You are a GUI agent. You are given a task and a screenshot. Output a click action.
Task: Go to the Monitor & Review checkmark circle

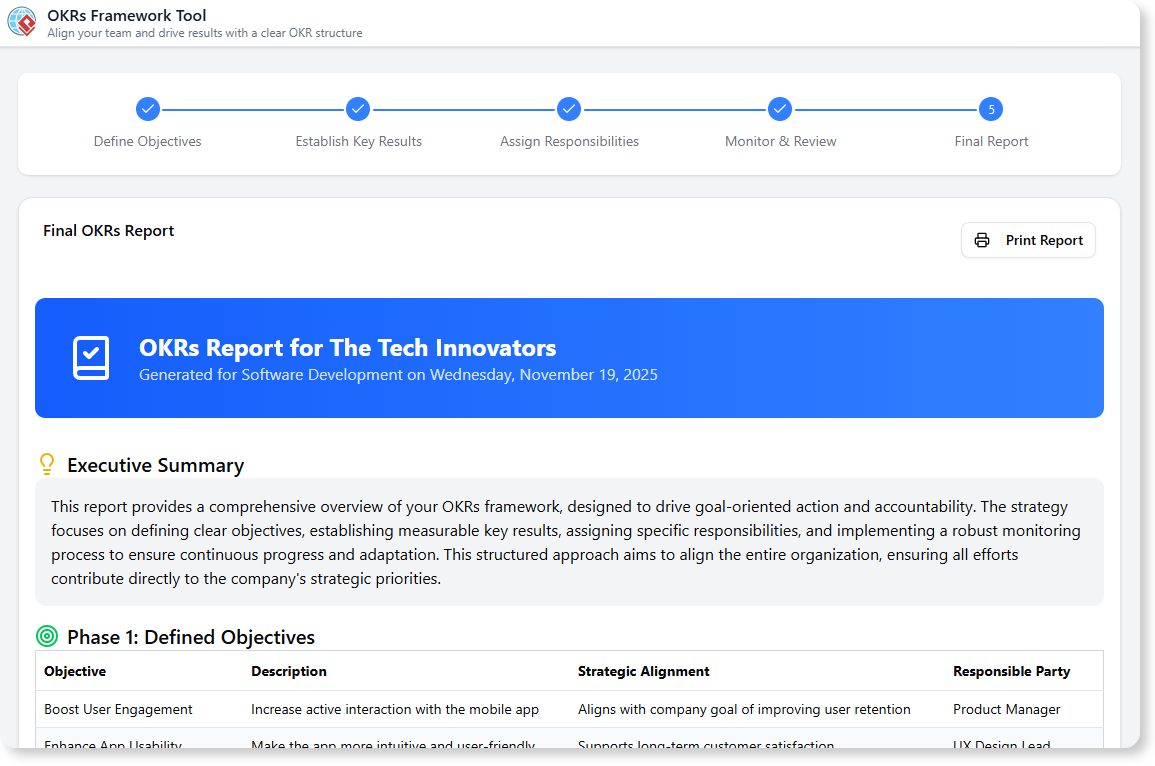(780, 109)
